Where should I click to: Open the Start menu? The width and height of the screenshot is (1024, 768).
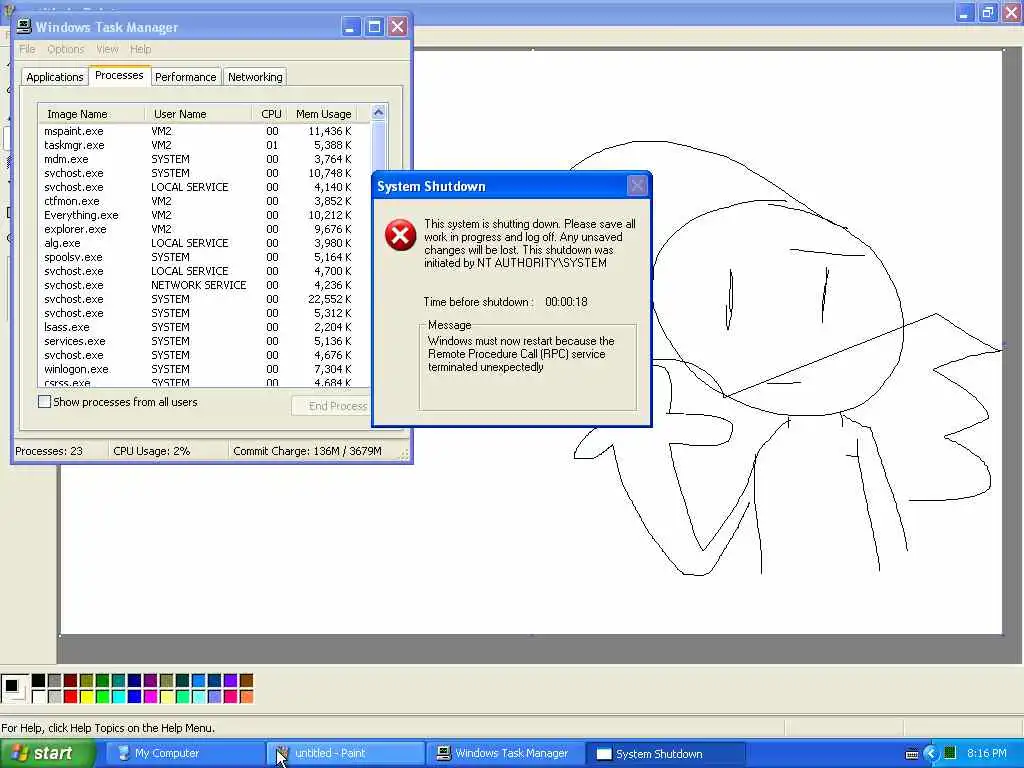pyautogui.click(x=46, y=754)
